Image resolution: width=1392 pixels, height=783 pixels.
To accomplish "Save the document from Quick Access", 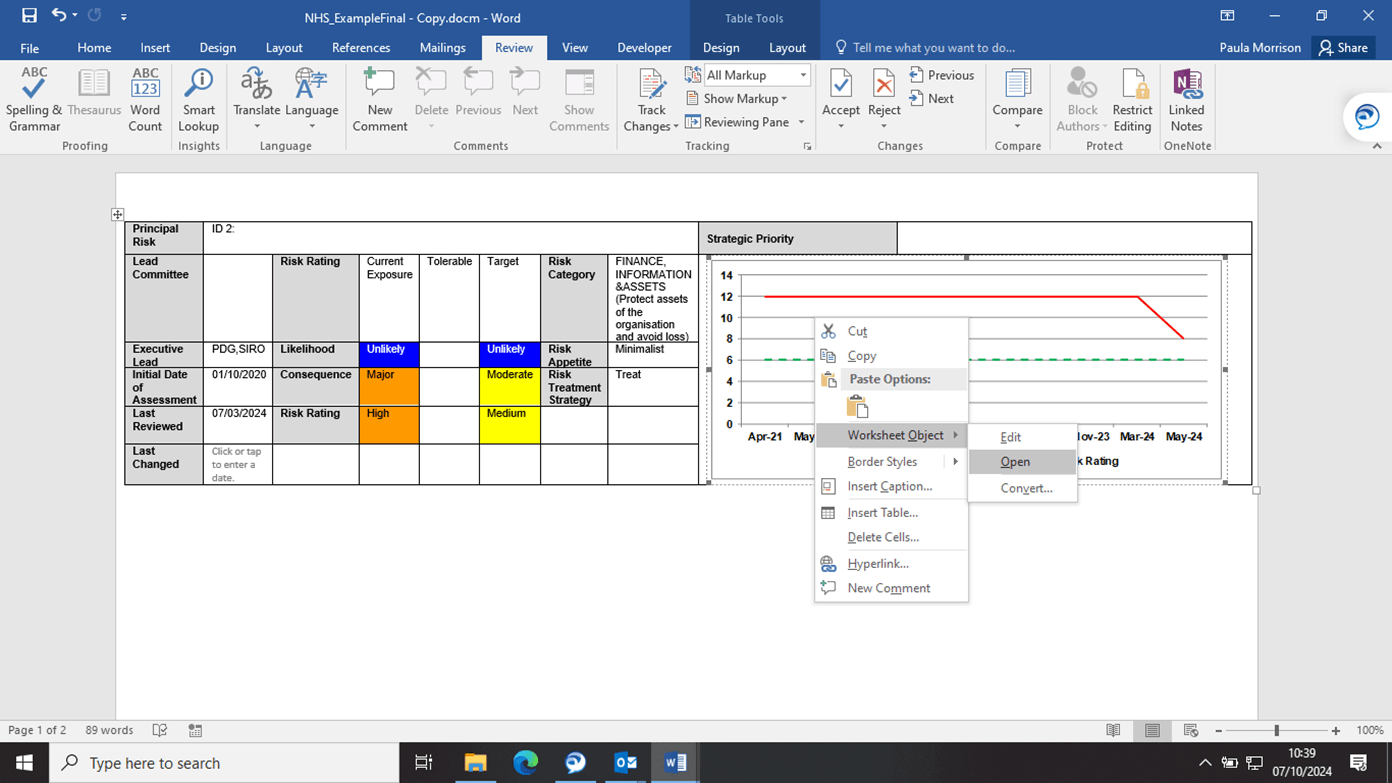I will [29, 16].
